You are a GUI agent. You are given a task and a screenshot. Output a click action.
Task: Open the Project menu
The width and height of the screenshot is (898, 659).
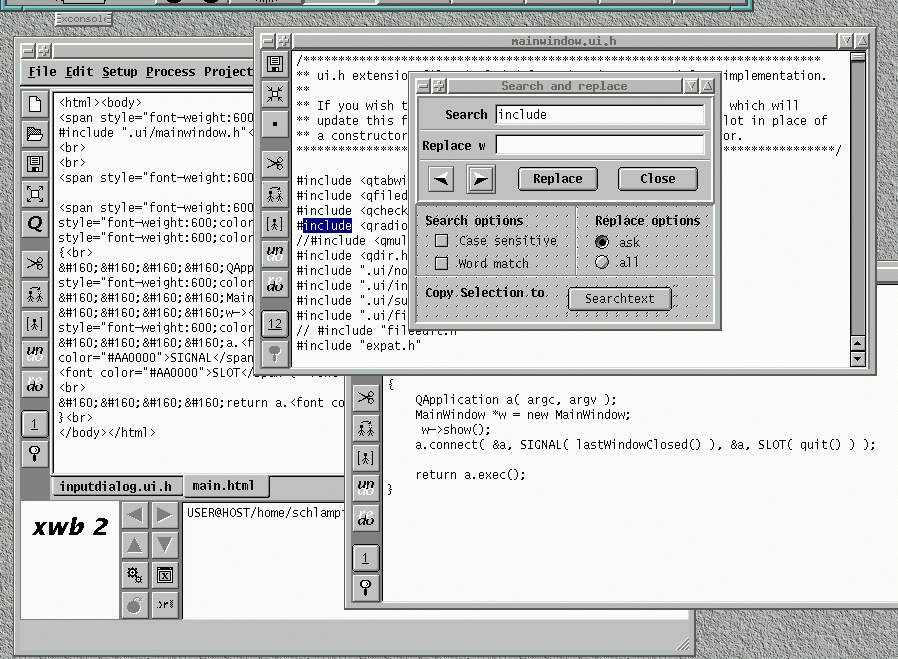[229, 72]
